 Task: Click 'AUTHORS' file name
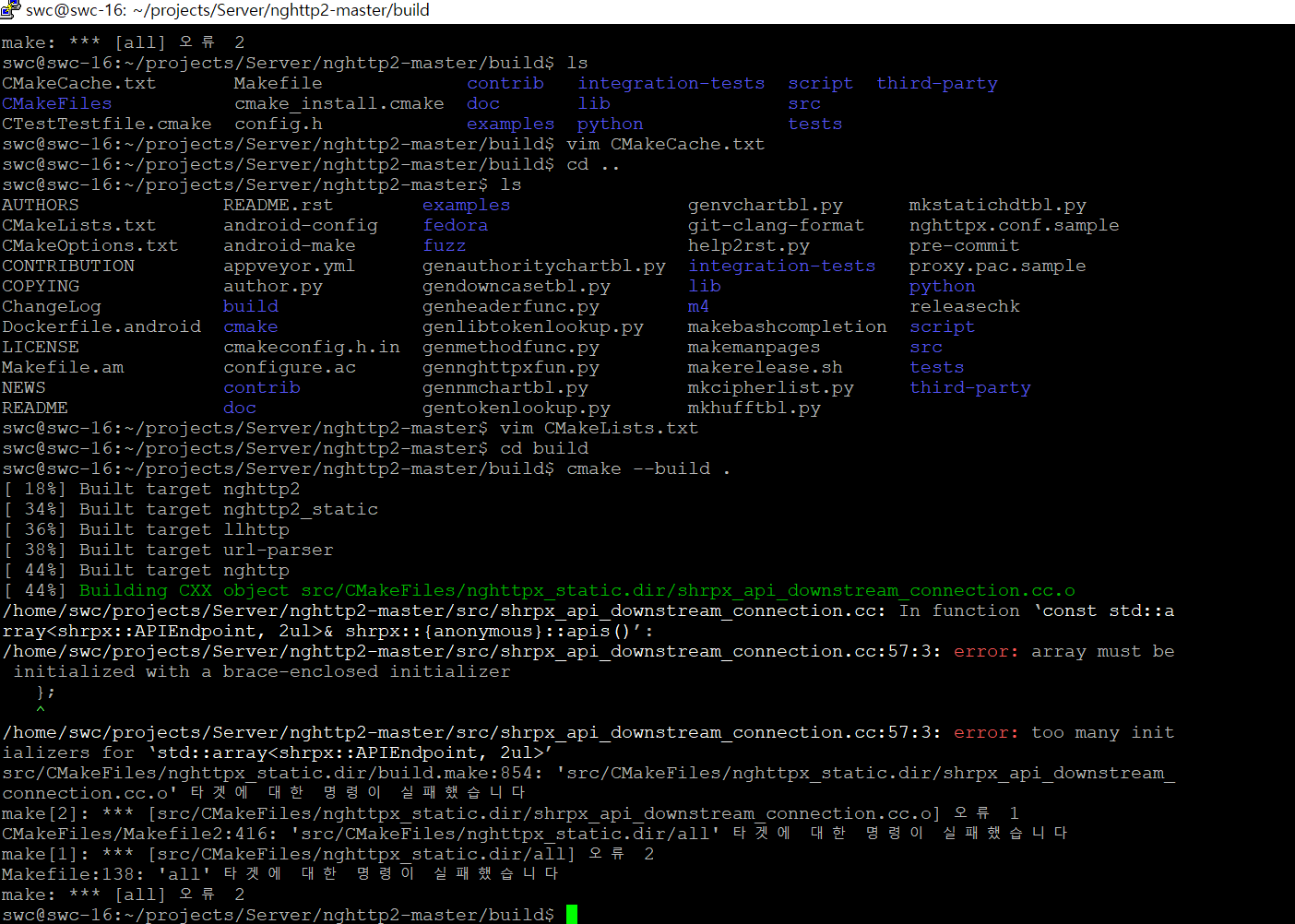41,205
